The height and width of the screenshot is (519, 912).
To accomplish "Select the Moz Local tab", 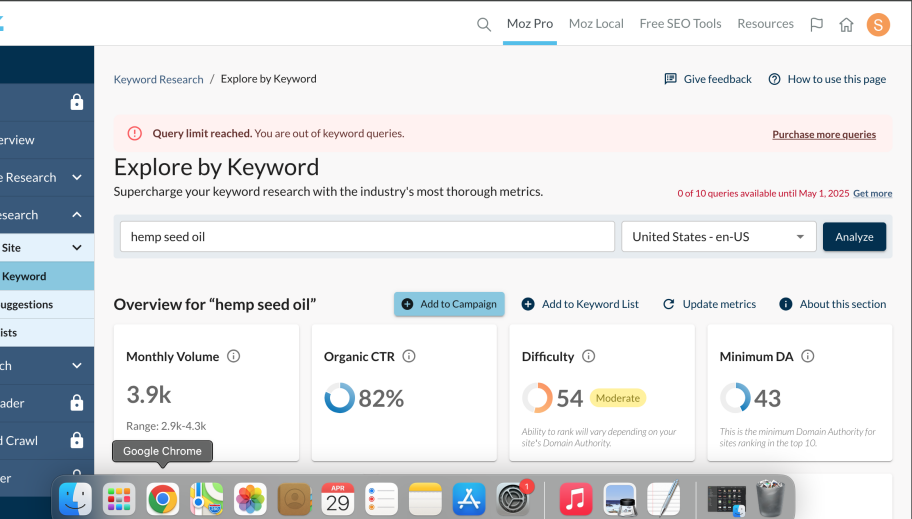I will tap(596, 24).
